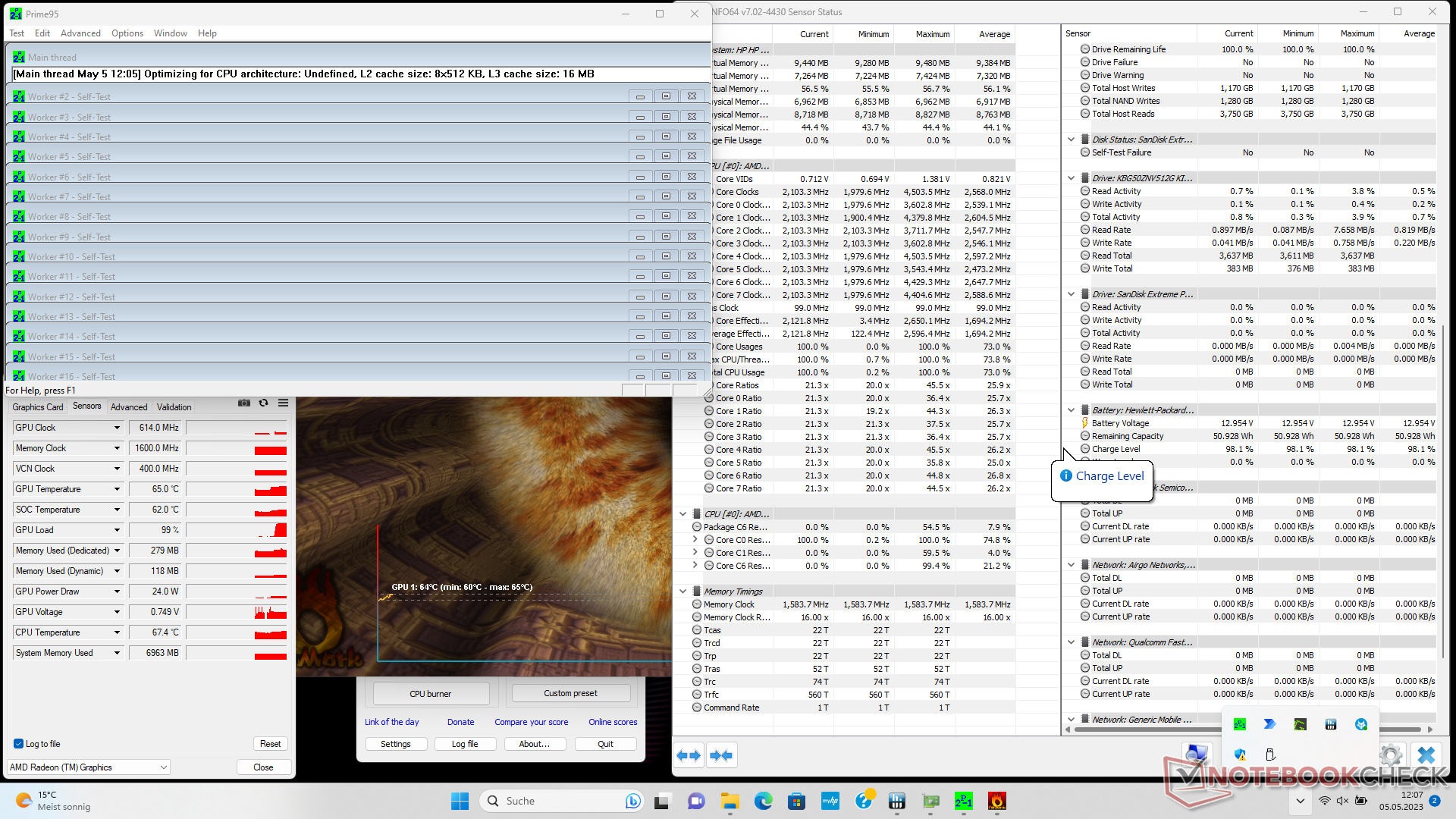
Task: Click Prime95 icon in taskbar
Action: 964,801
